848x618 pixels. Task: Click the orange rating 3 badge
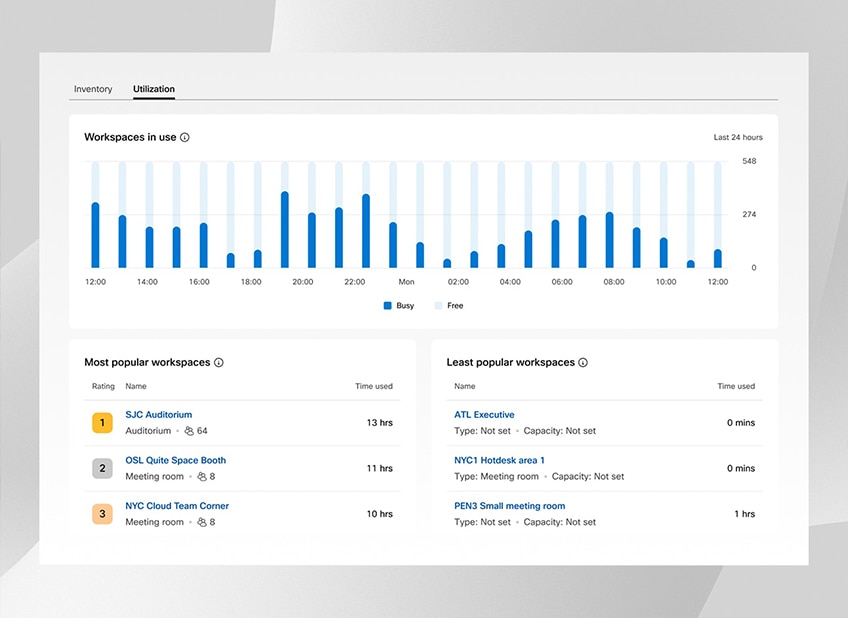102,514
